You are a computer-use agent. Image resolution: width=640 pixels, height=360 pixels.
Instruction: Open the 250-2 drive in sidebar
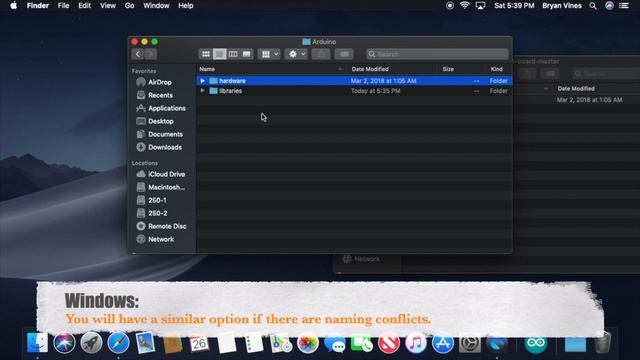[158, 213]
